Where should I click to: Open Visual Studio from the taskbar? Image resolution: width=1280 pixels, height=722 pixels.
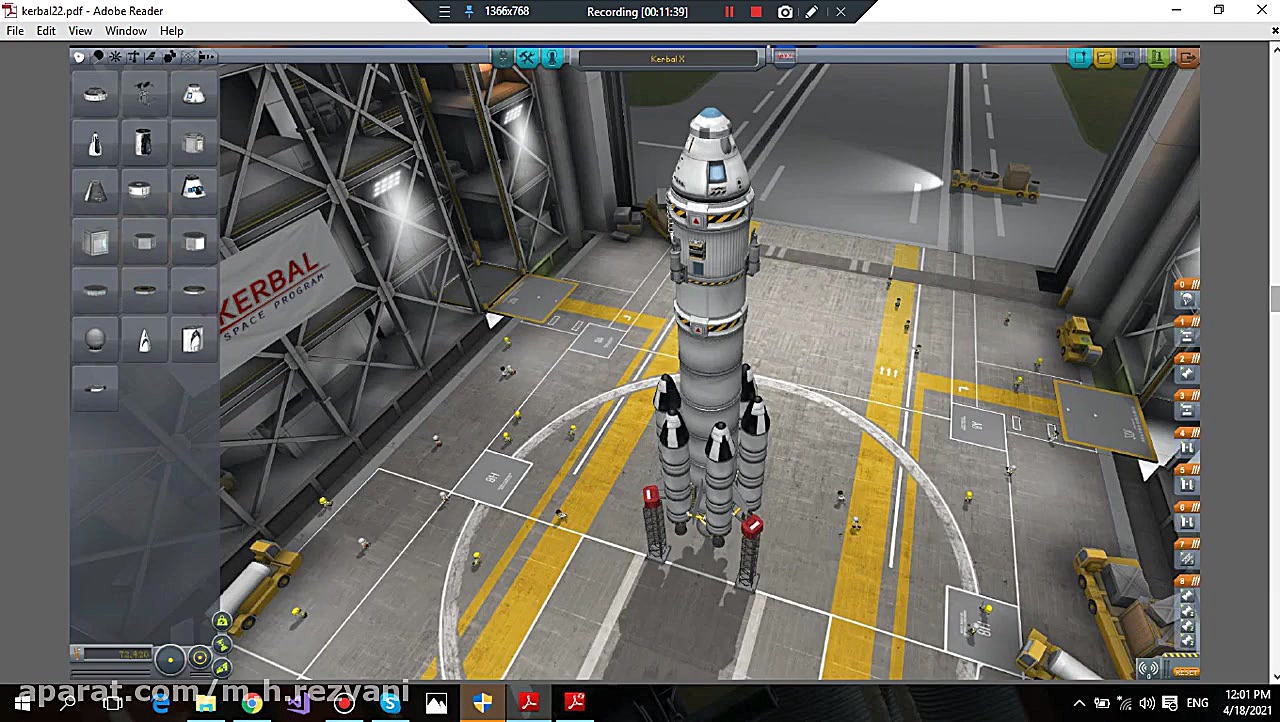[x=297, y=703]
